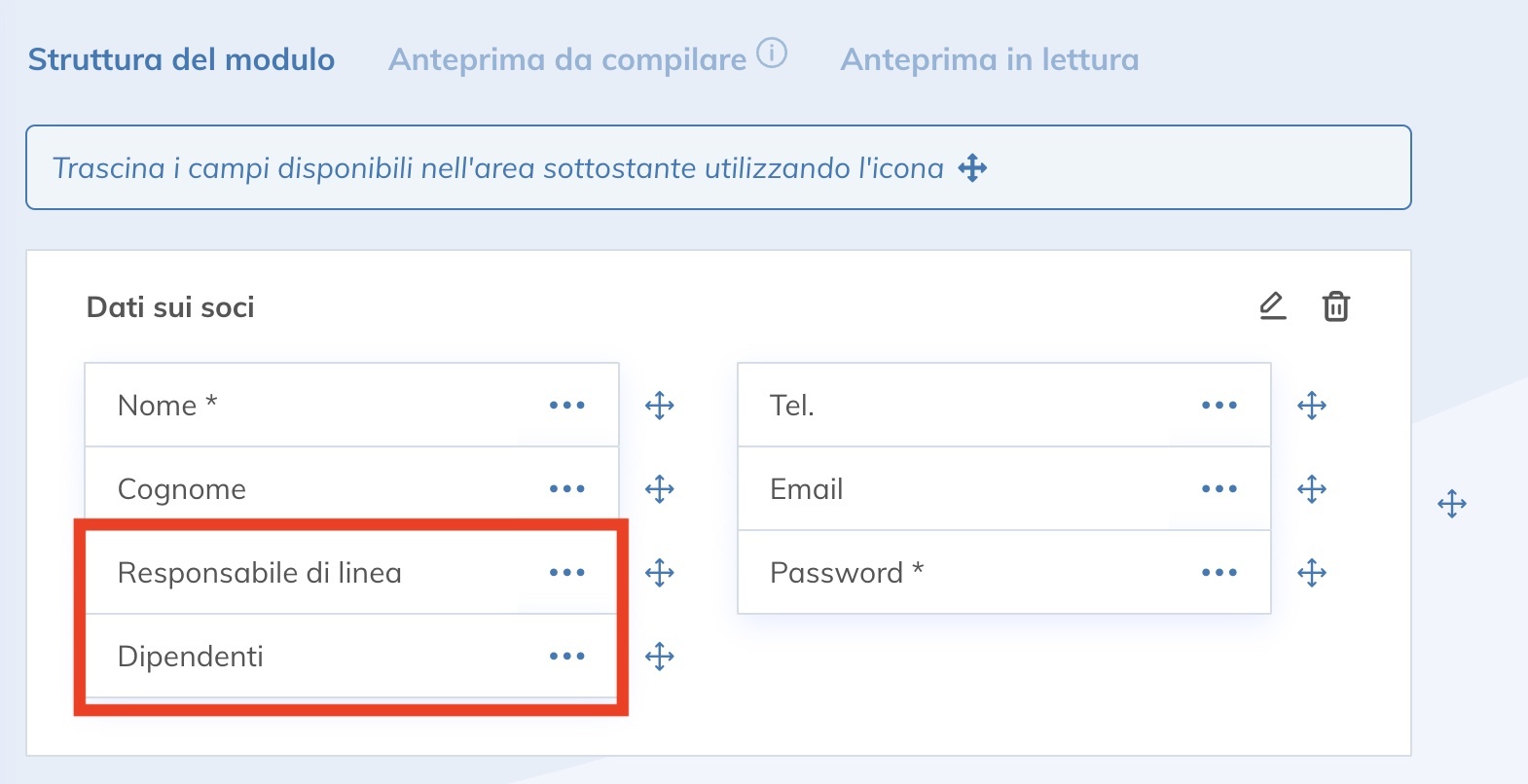
Task: Click the drag handle next to Cognome field
Action: pyautogui.click(x=660, y=489)
